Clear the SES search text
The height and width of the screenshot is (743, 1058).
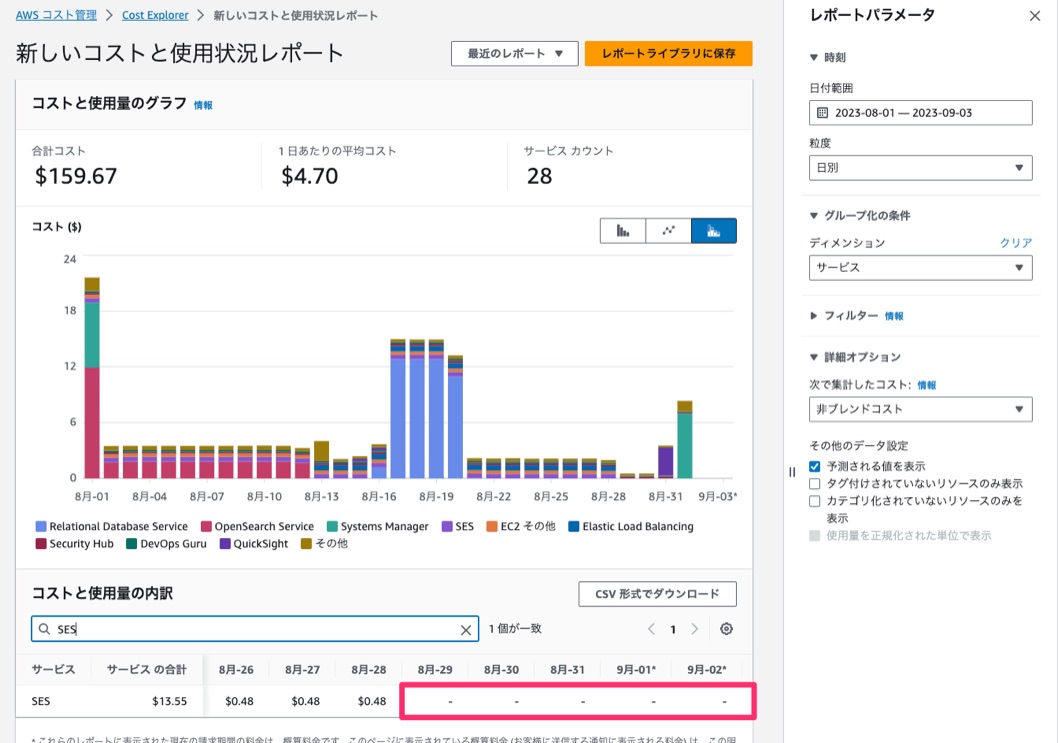pos(466,630)
